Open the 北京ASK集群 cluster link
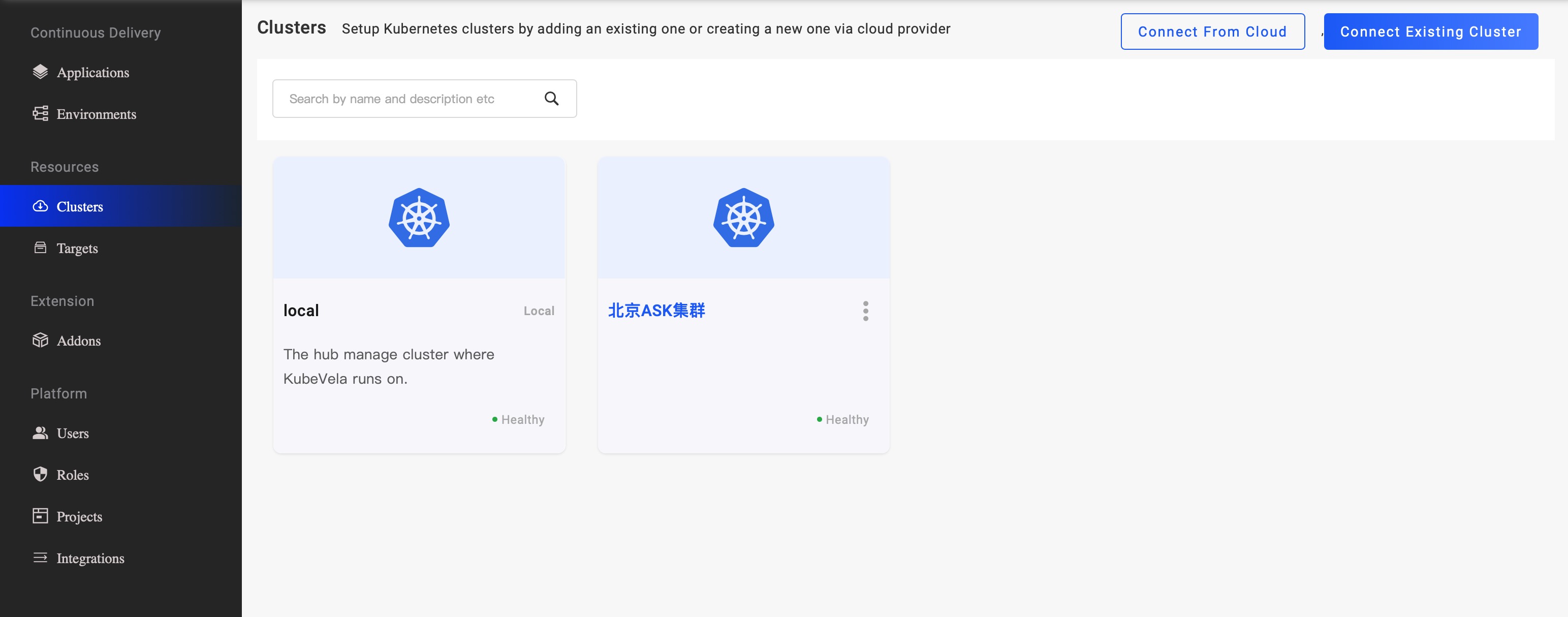 point(656,311)
